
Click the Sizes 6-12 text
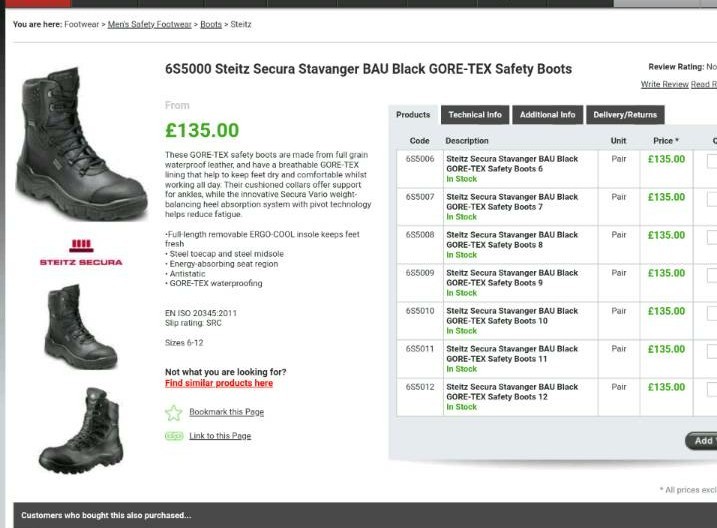pyautogui.click(x=184, y=342)
